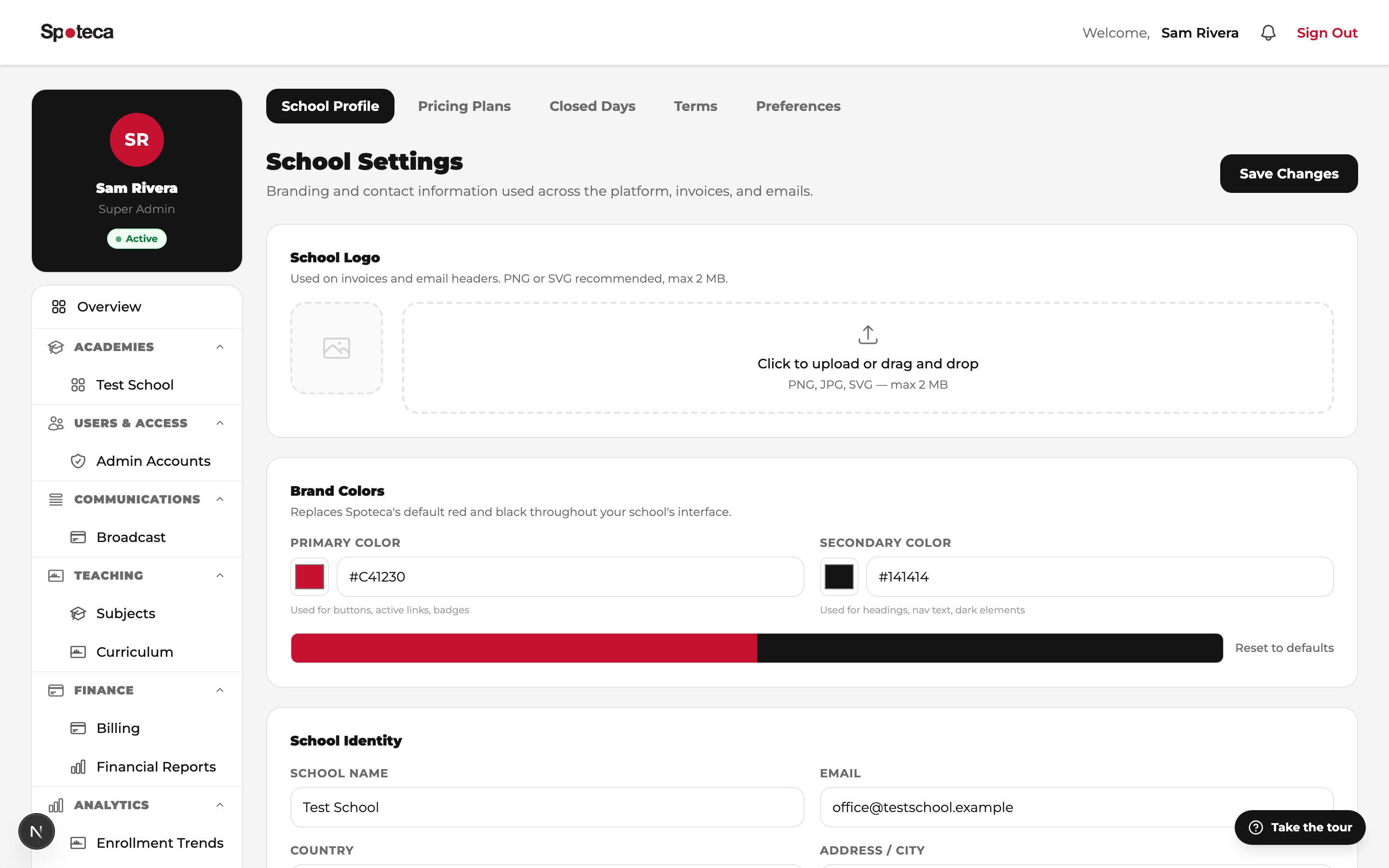The width and height of the screenshot is (1389, 868).
Task: Collapse the Finance section
Action: (220, 690)
